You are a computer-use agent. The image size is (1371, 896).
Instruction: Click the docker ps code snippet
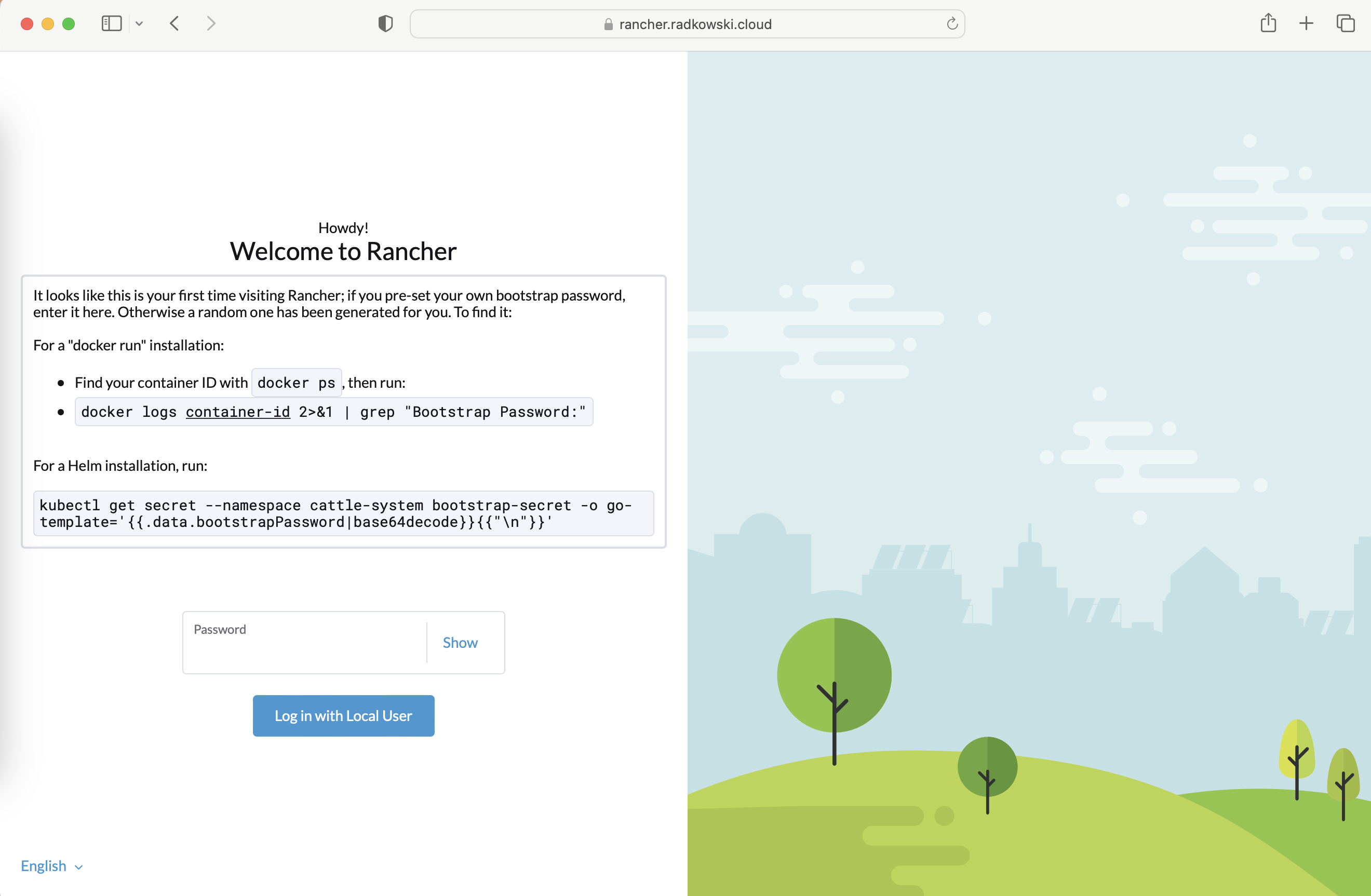pyautogui.click(x=296, y=383)
